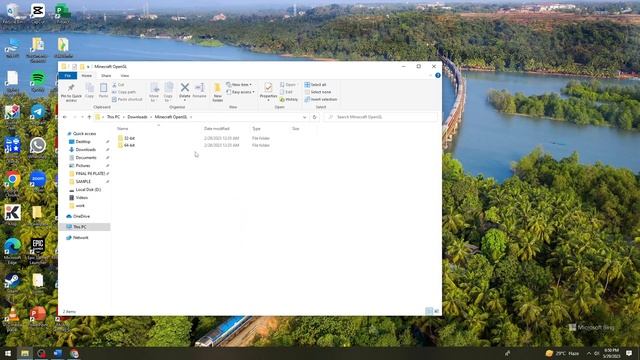The height and width of the screenshot is (360, 640).
Task: Click the Search Minecraft OpenGL field
Action: point(381,117)
